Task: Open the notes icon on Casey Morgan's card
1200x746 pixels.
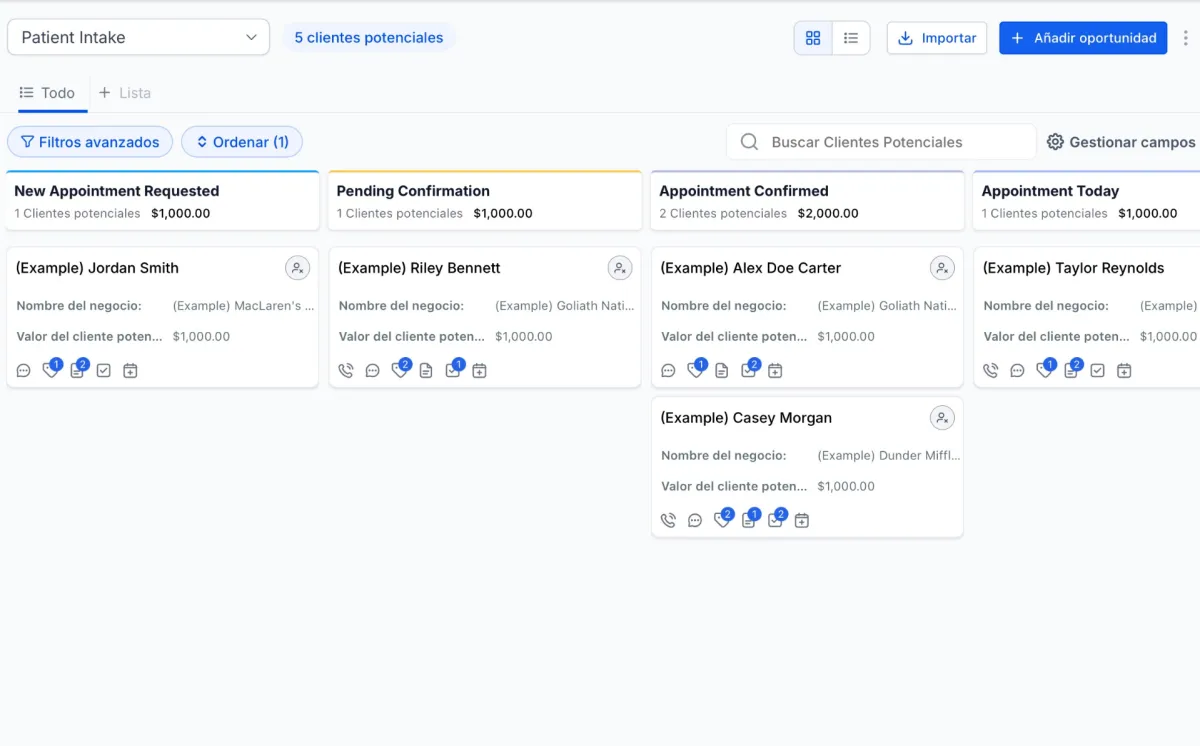Action: [748, 521]
